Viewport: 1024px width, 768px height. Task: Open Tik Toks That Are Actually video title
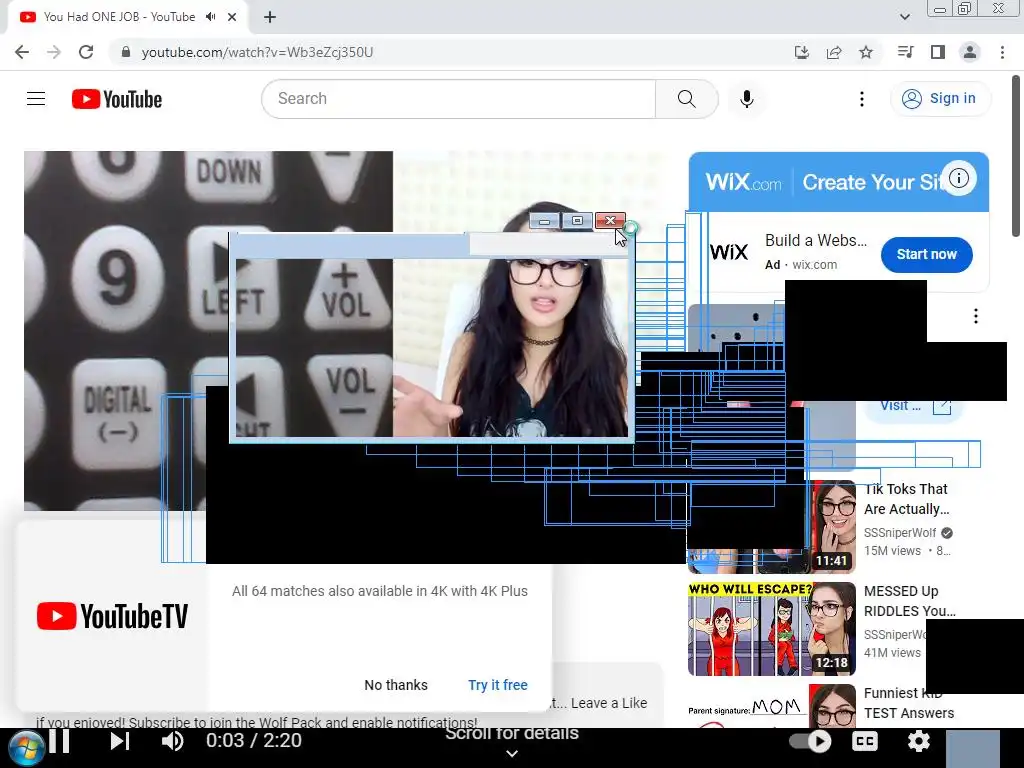[x=906, y=499]
